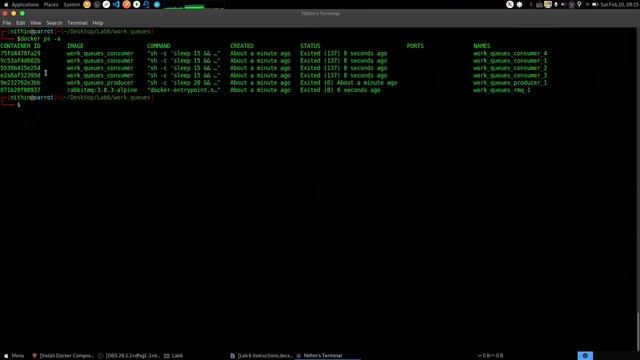This screenshot has width=640, height=360.
Task: Click the cyan round launcher icon in panel
Action: click(157, 4)
